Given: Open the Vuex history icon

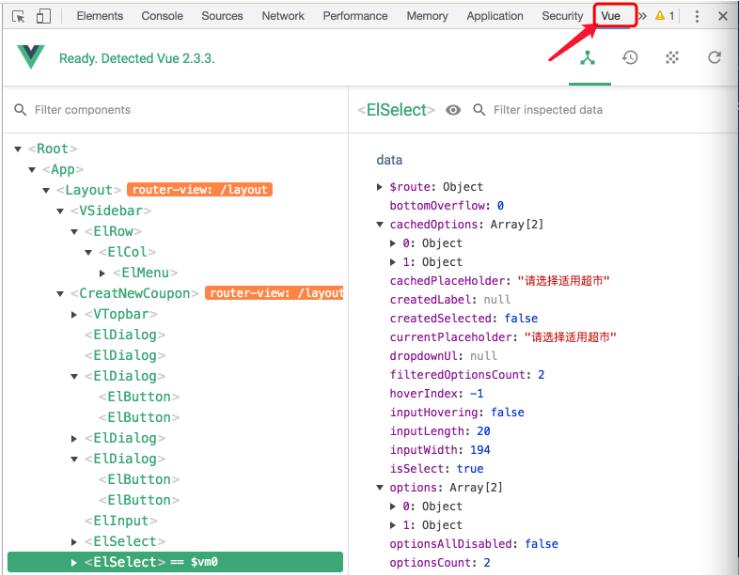Looking at the screenshot, I should [630, 58].
